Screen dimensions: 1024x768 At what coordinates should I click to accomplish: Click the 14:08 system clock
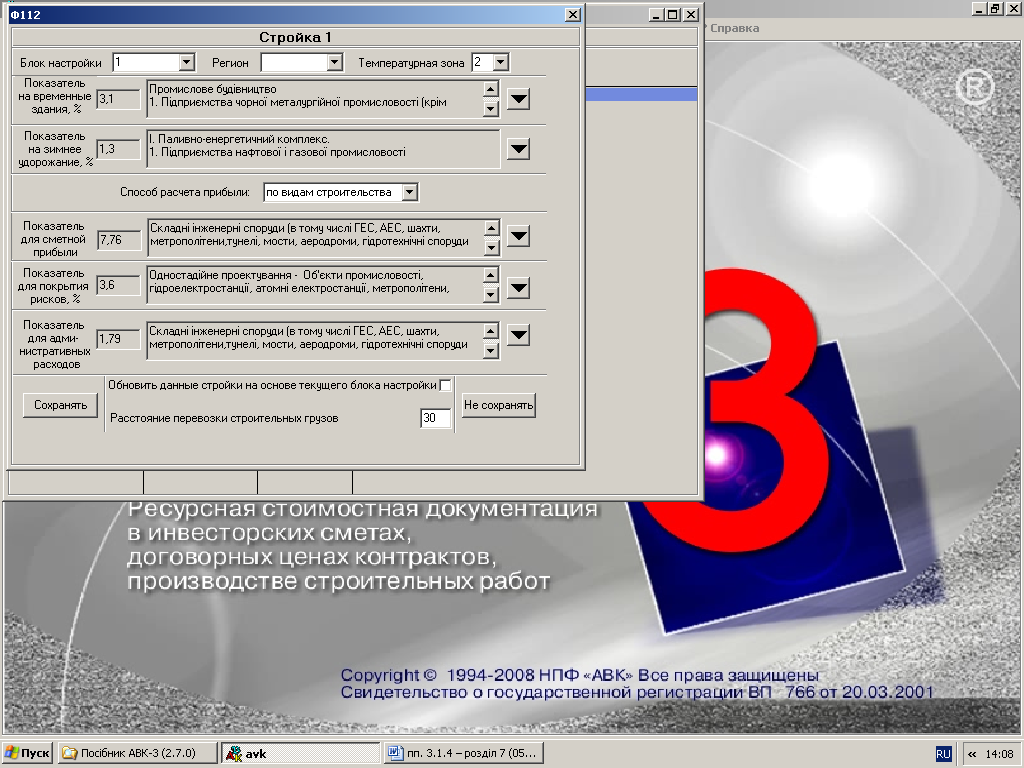999,754
